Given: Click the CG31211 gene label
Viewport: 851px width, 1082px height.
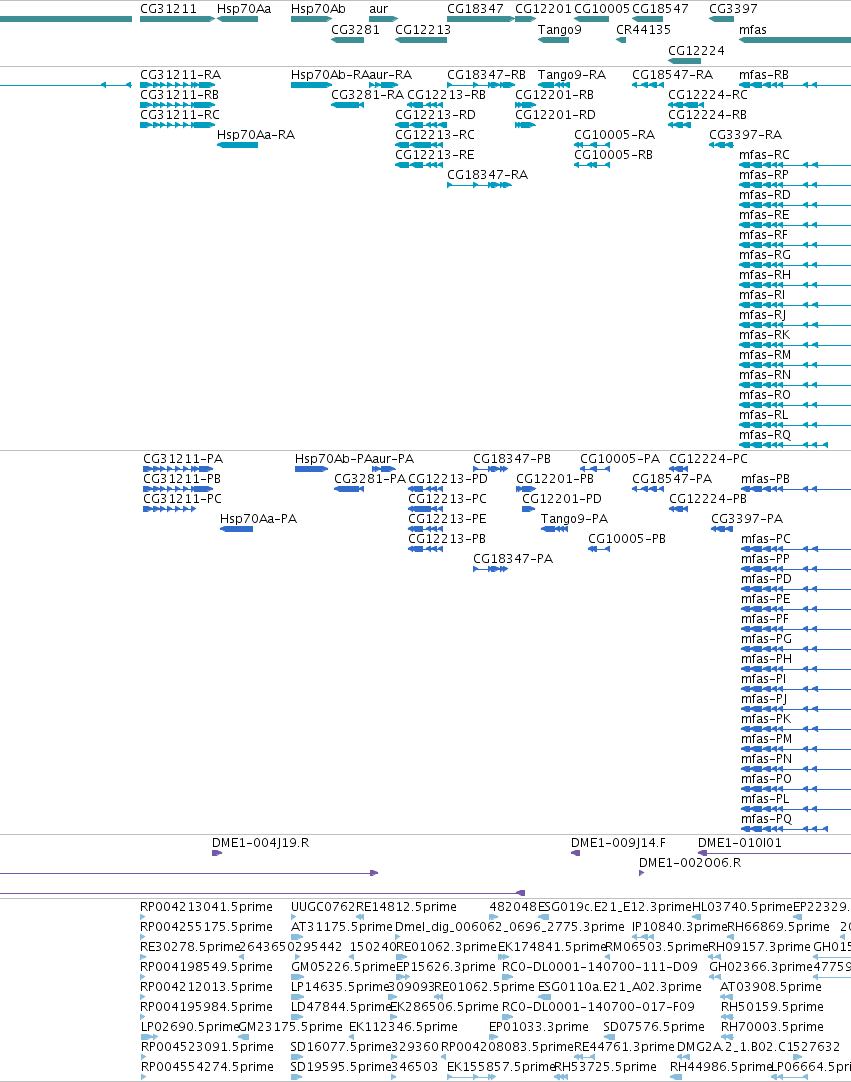Looking at the screenshot, I should click(x=168, y=9).
